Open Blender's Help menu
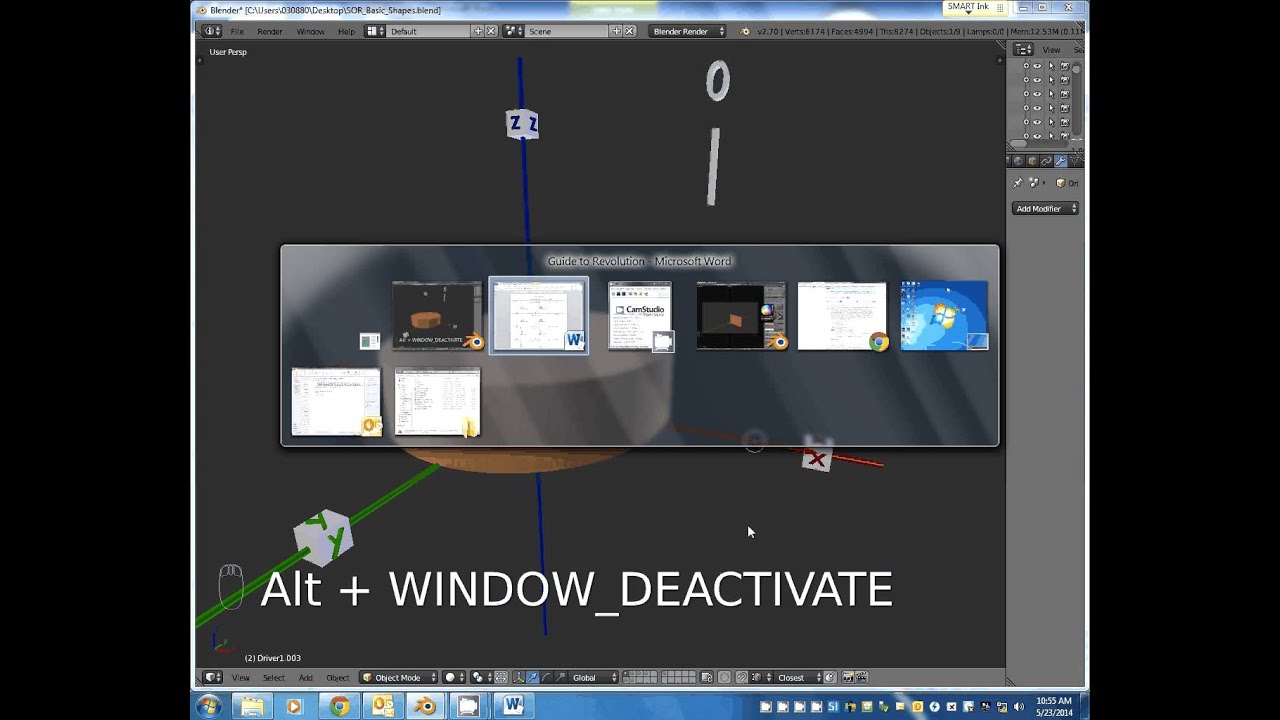The height and width of the screenshot is (720, 1280). (x=346, y=31)
